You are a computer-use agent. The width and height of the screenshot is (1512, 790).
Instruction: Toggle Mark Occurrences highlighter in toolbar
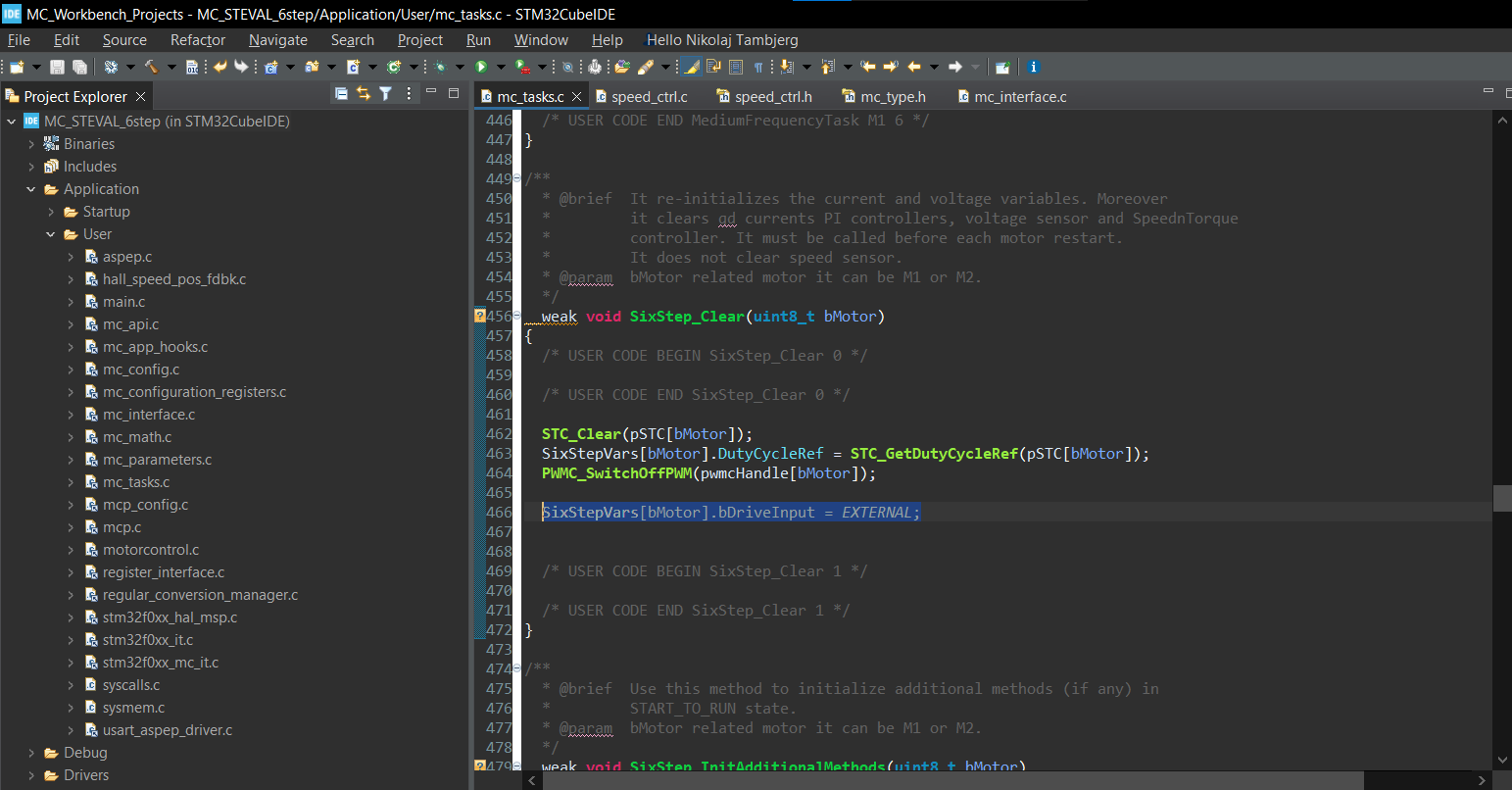point(691,67)
